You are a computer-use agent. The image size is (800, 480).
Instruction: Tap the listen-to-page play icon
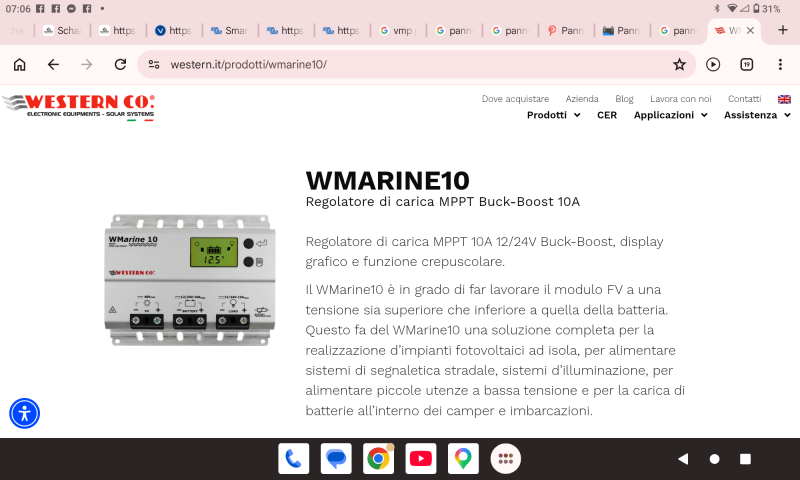pos(713,65)
